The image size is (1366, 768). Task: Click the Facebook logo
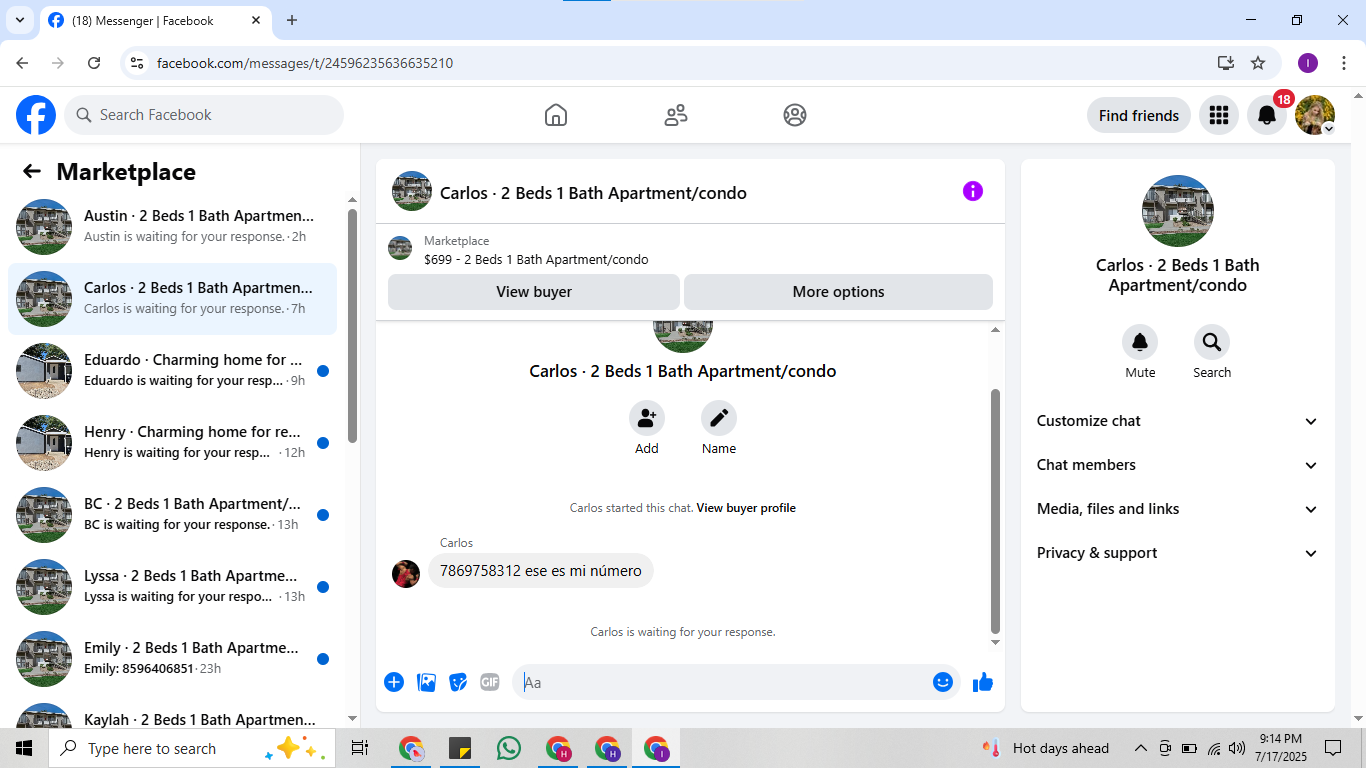[36, 115]
